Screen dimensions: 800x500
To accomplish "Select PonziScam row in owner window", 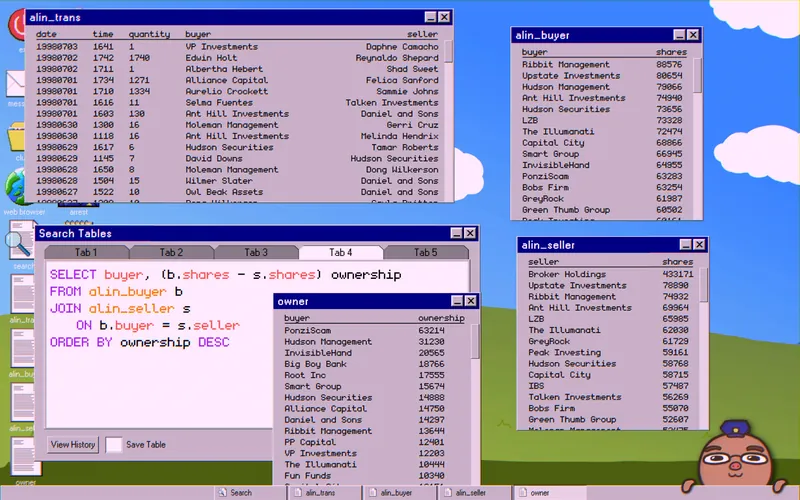I will (376, 330).
